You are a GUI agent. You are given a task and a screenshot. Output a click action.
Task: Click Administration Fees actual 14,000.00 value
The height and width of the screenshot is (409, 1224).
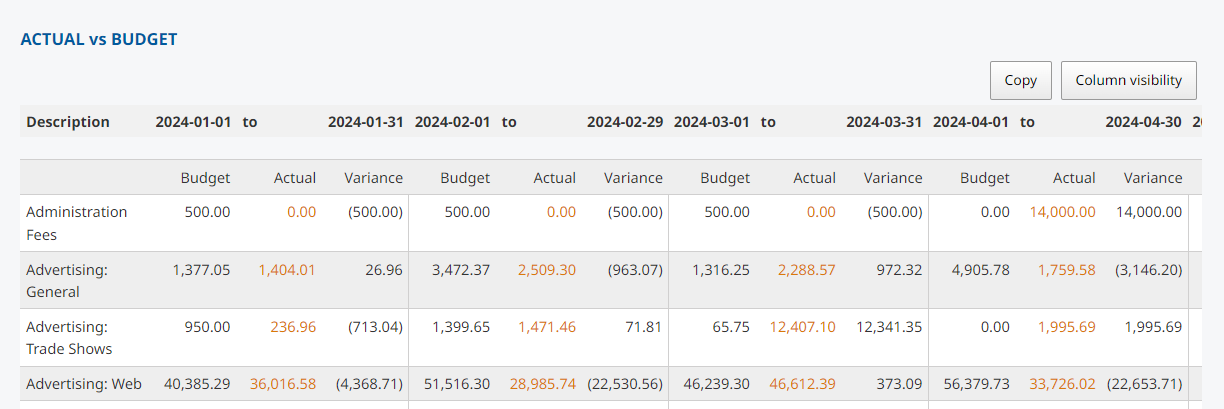(x=1062, y=212)
